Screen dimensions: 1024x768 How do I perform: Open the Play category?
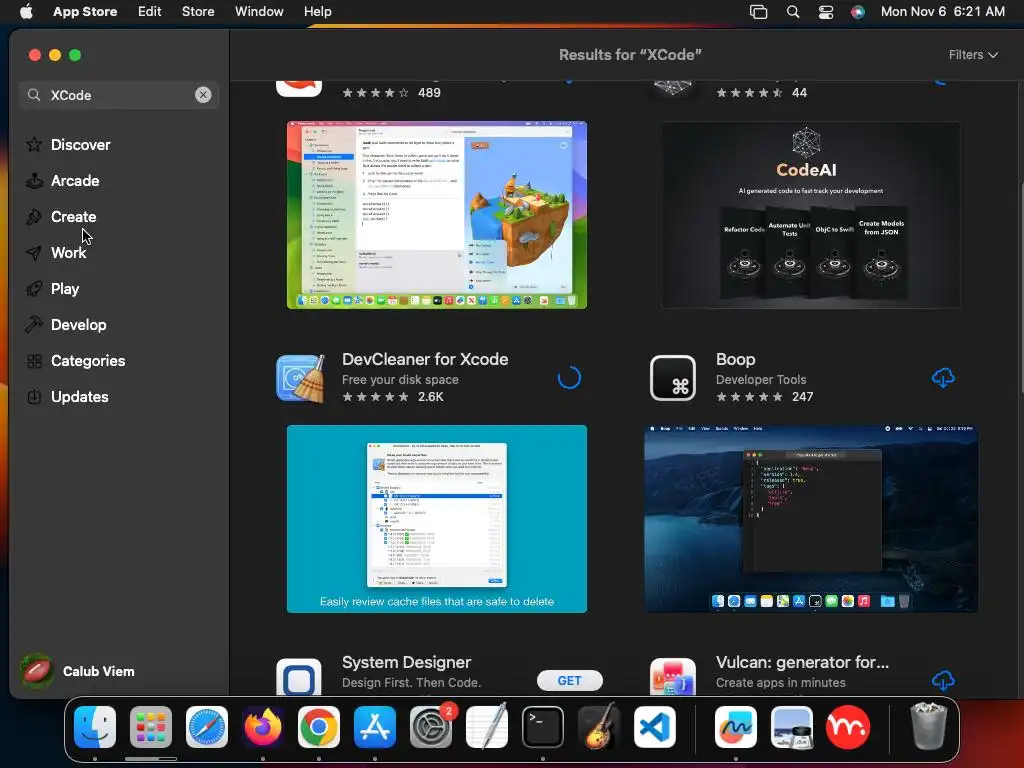click(x=52, y=288)
